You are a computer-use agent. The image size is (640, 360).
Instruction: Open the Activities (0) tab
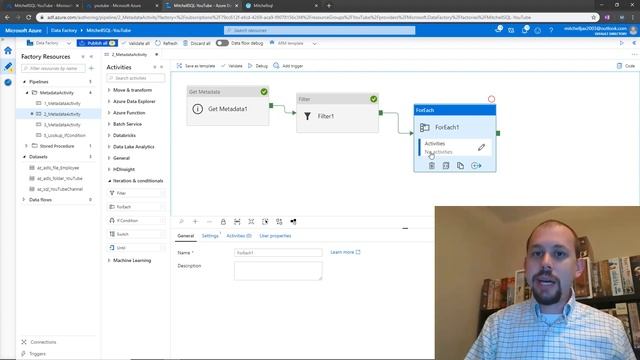(x=239, y=236)
